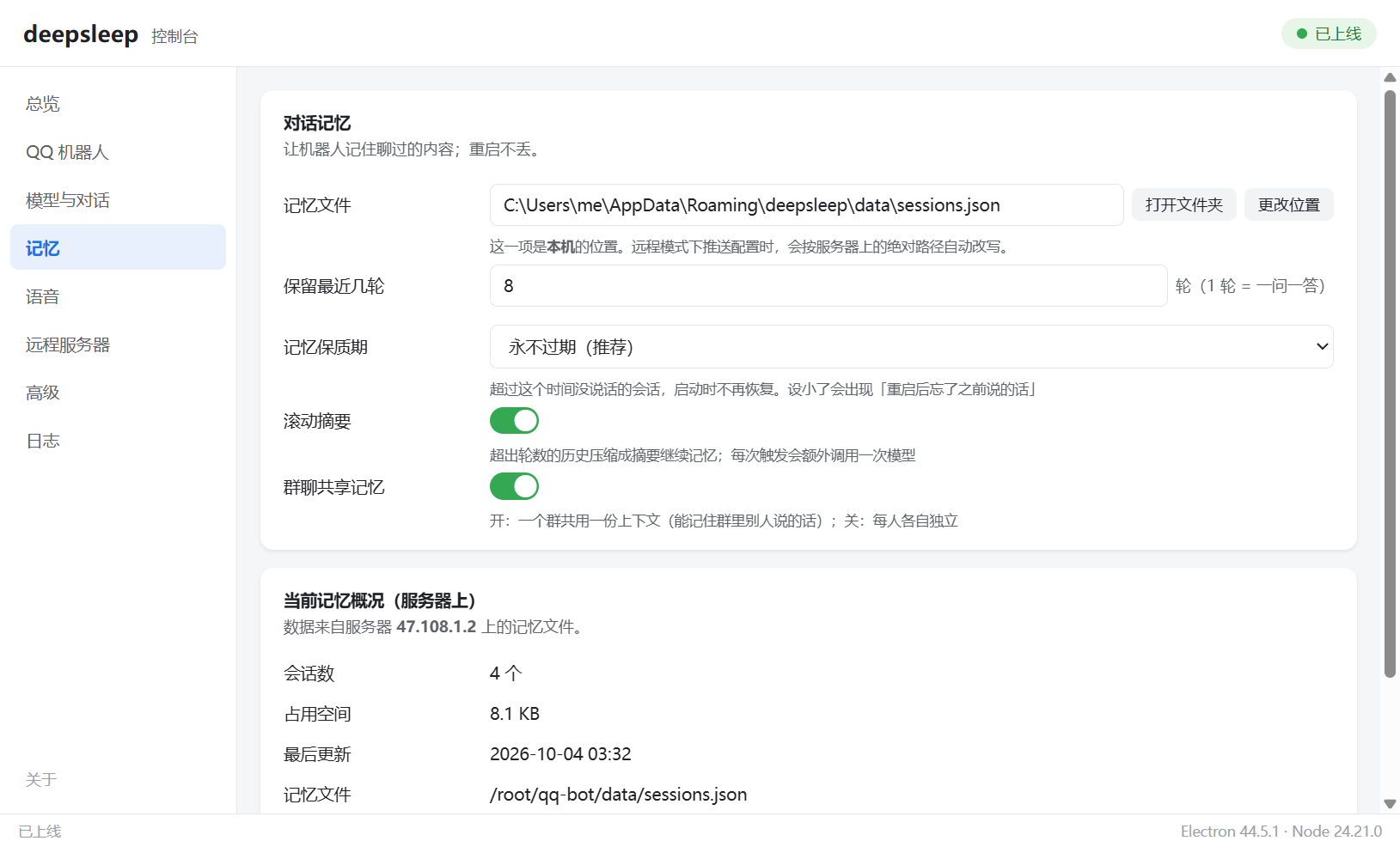Image resolution: width=1400 pixels, height=847 pixels.
Task: Go to QQ 机器人 settings
Action: (x=118, y=152)
